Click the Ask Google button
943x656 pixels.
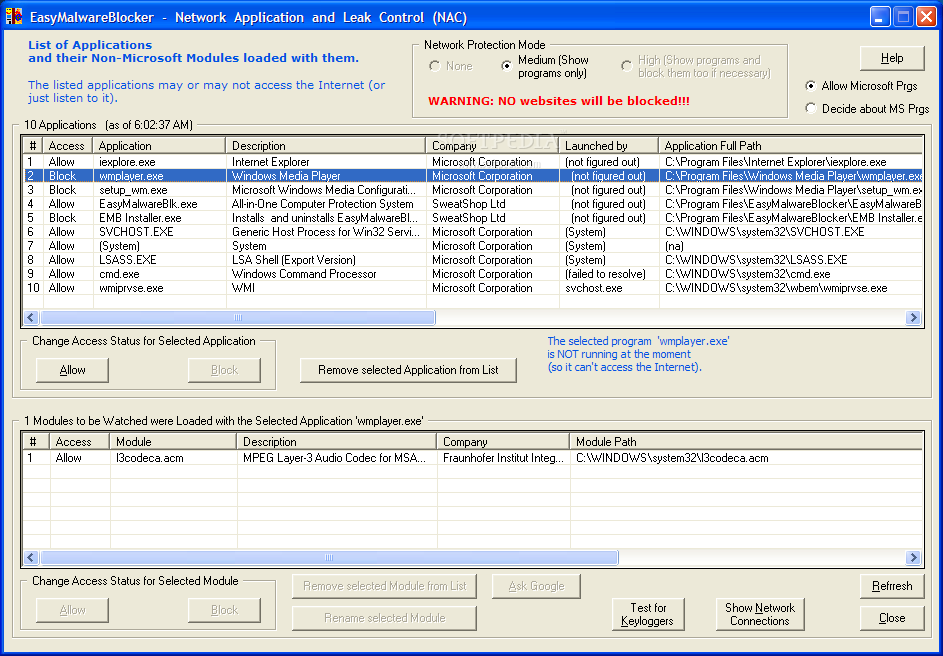pyautogui.click(x=536, y=586)
